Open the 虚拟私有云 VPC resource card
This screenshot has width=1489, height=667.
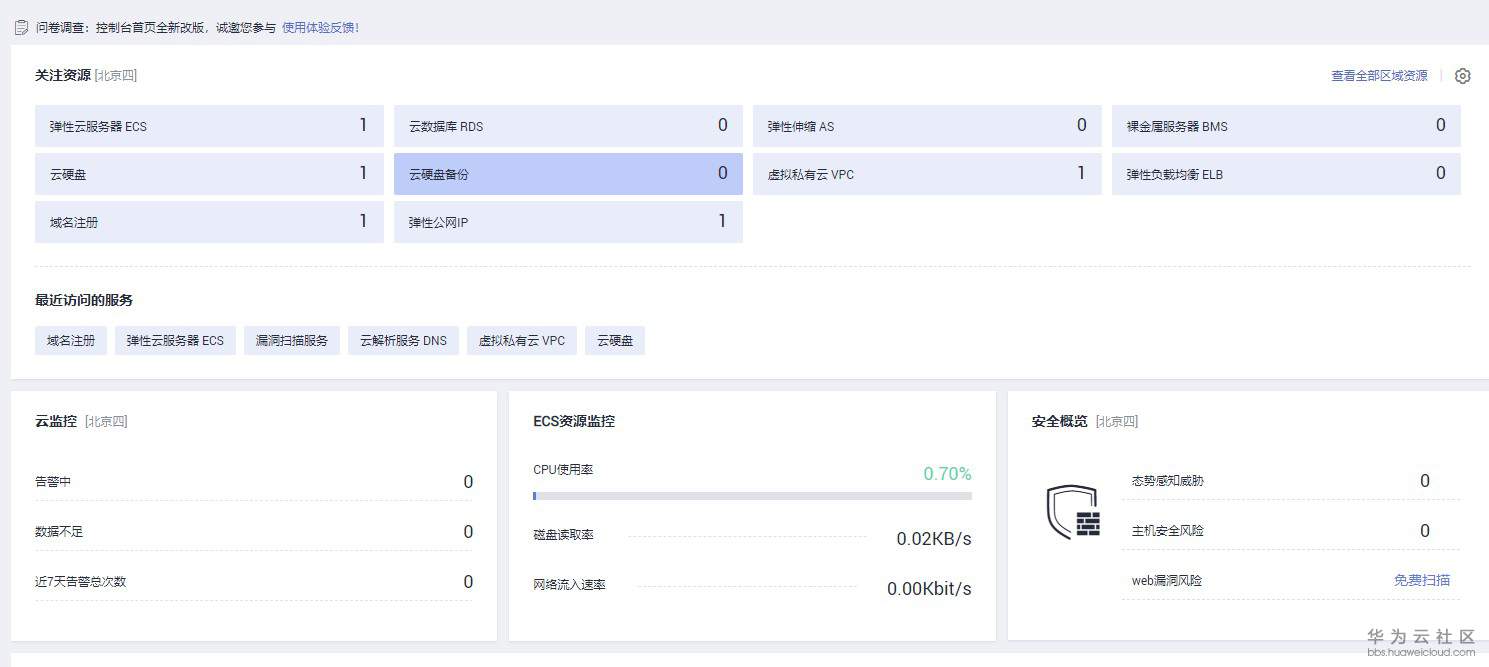tap(927, 174)
